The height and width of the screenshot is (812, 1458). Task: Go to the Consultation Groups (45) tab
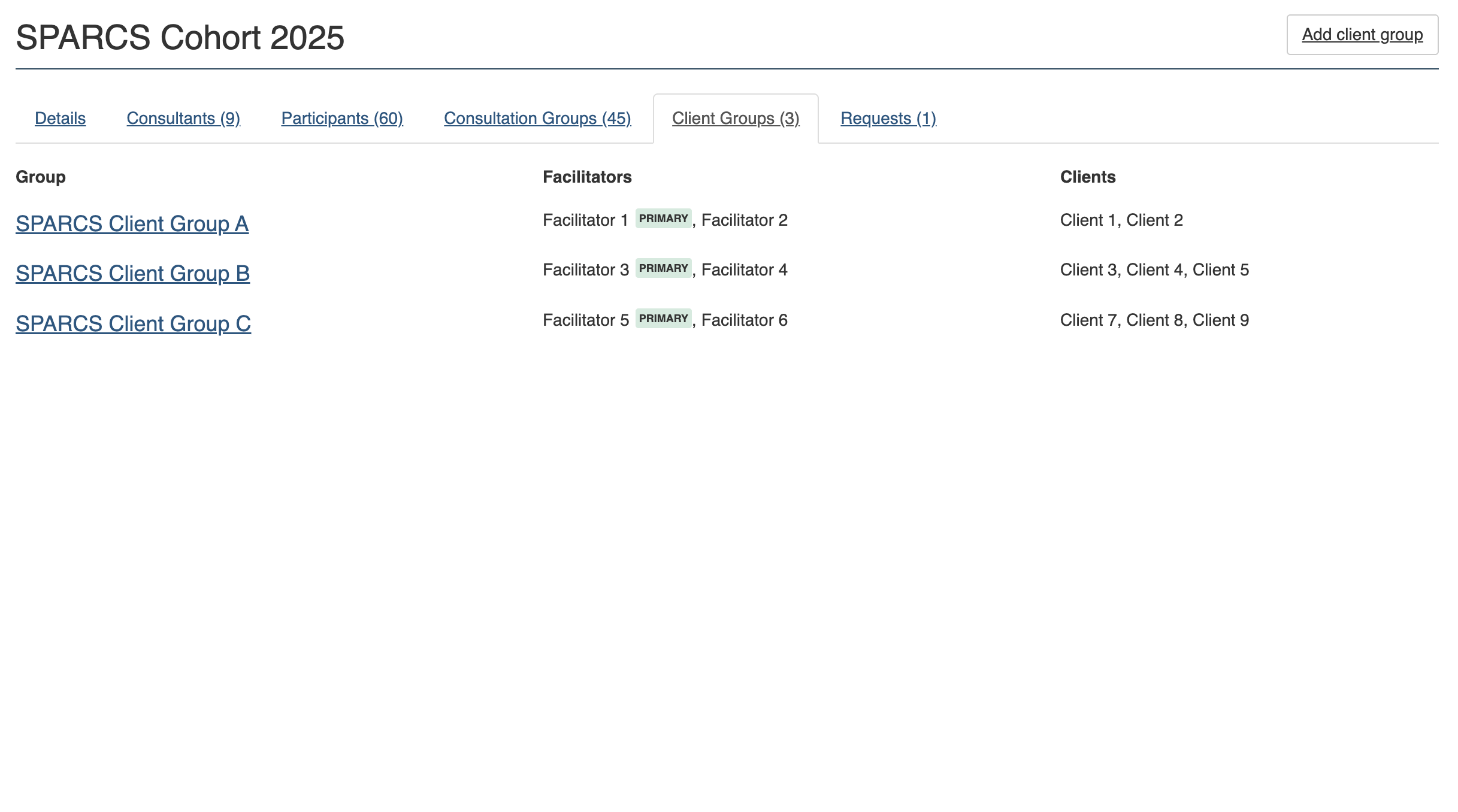(537, 119)
